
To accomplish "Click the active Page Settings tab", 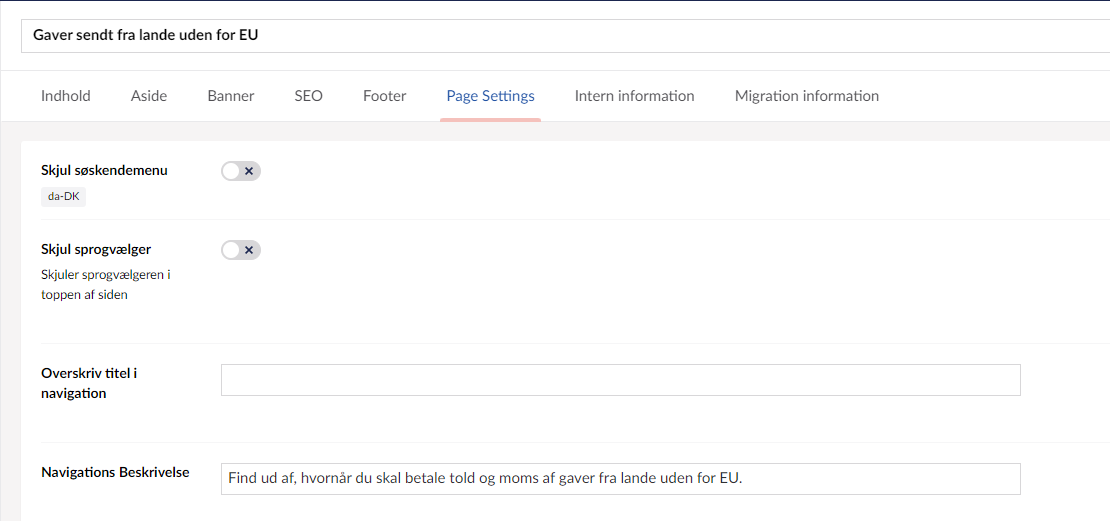I will pos(490,96).
